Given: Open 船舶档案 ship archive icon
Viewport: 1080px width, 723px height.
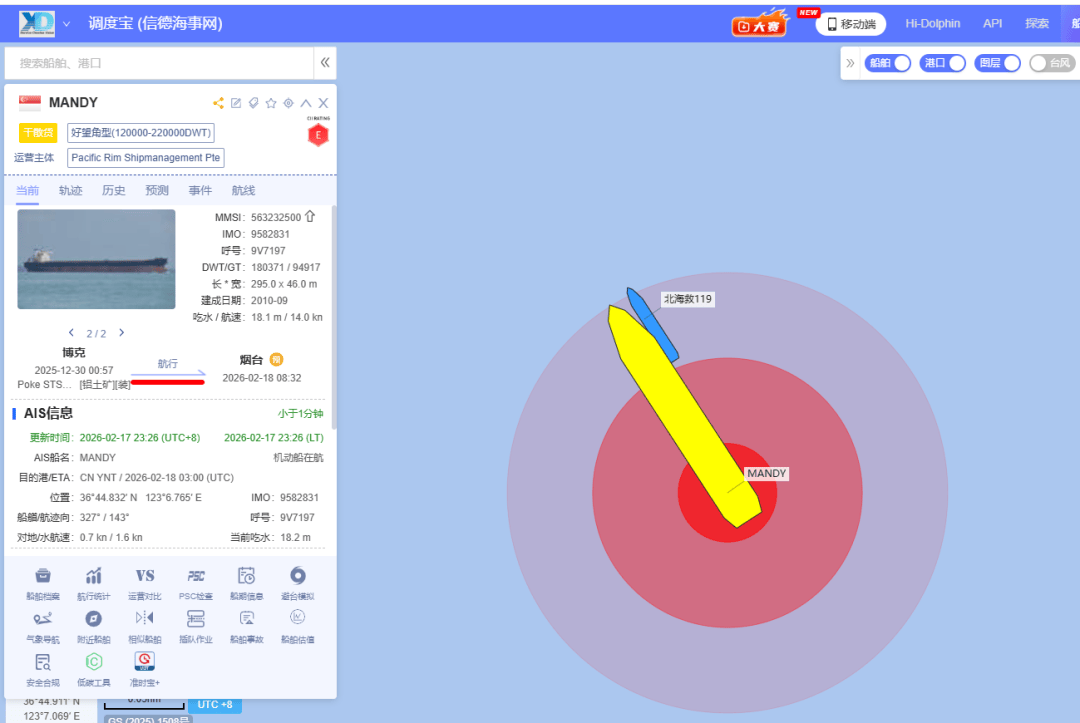Looking at the screenshot, I should (x=43, y=576).
